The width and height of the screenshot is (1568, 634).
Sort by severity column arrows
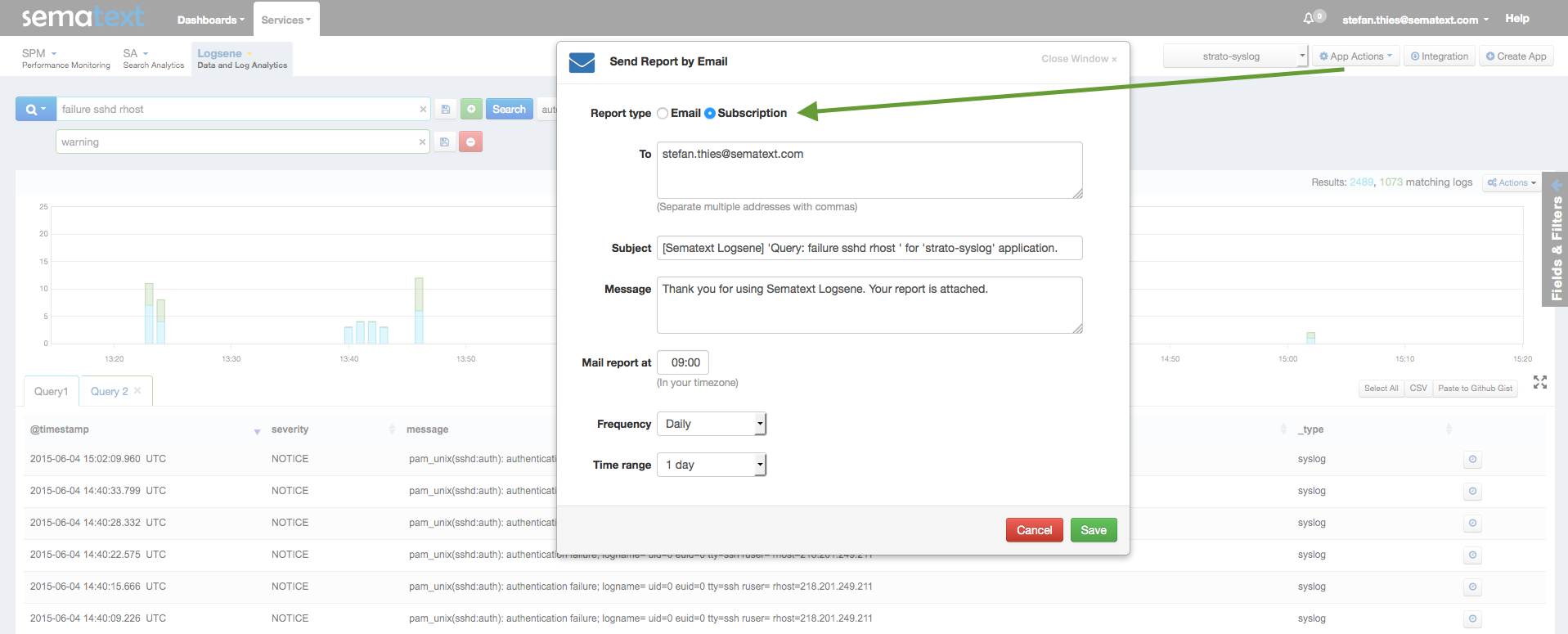pos(392,429)
